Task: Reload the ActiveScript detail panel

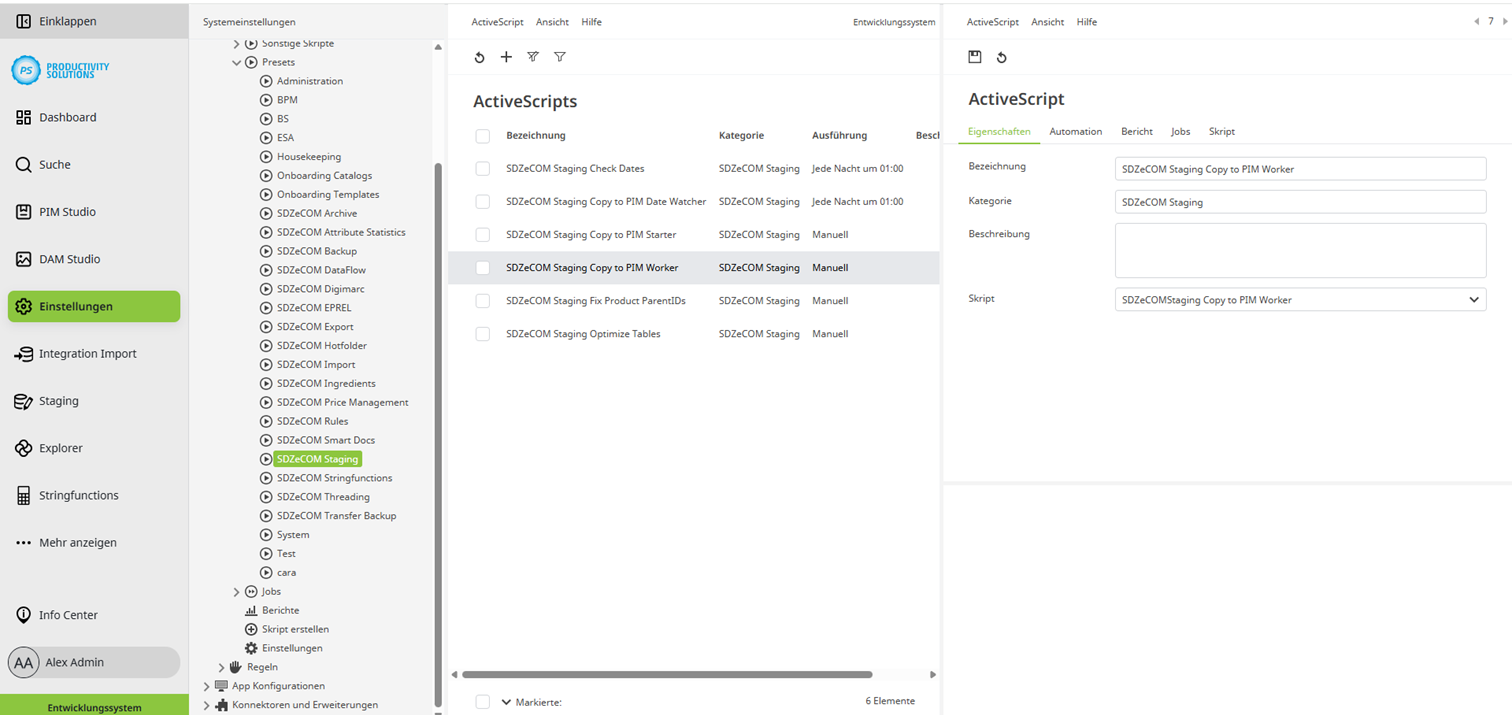Action: click(1001, 57)
